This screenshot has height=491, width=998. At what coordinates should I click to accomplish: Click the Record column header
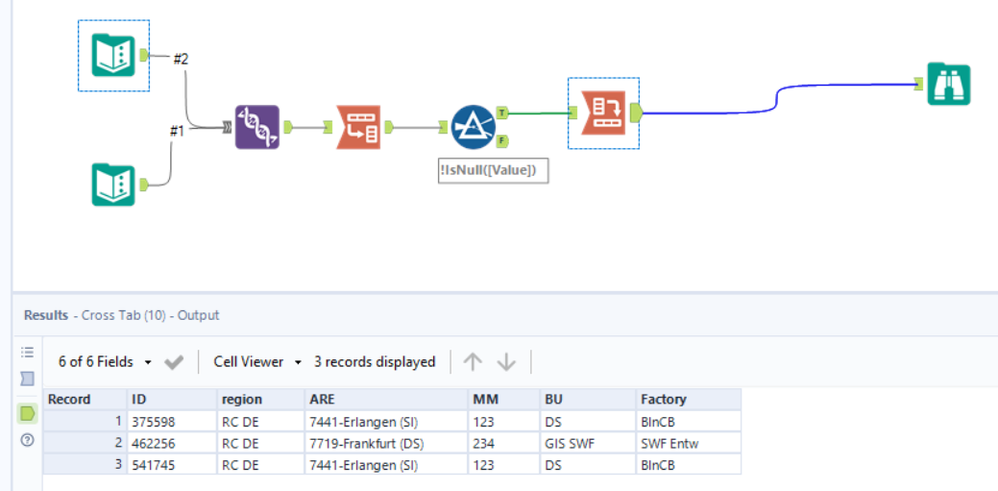pos(85,399)
